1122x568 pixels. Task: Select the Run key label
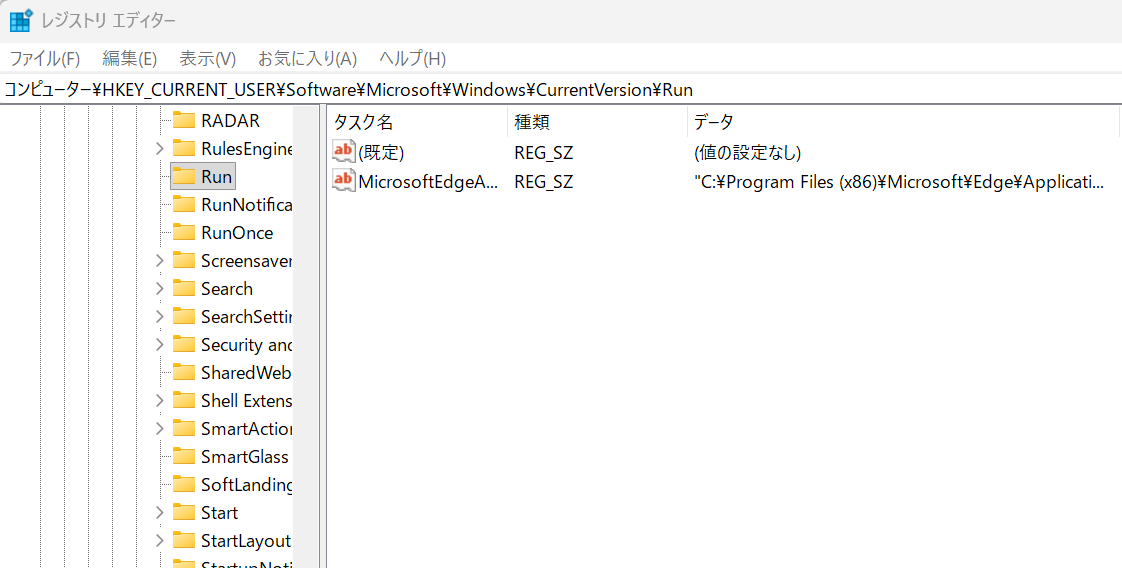pos(216,177)
